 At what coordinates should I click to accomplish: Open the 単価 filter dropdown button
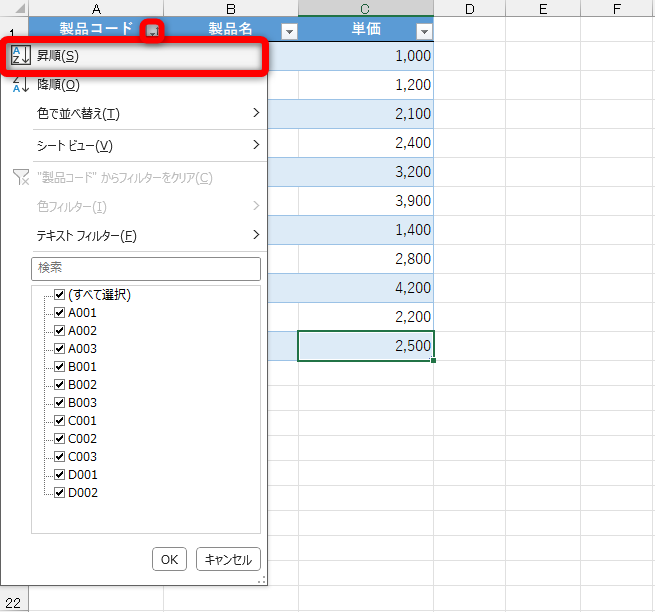click(x=424, y=31)
